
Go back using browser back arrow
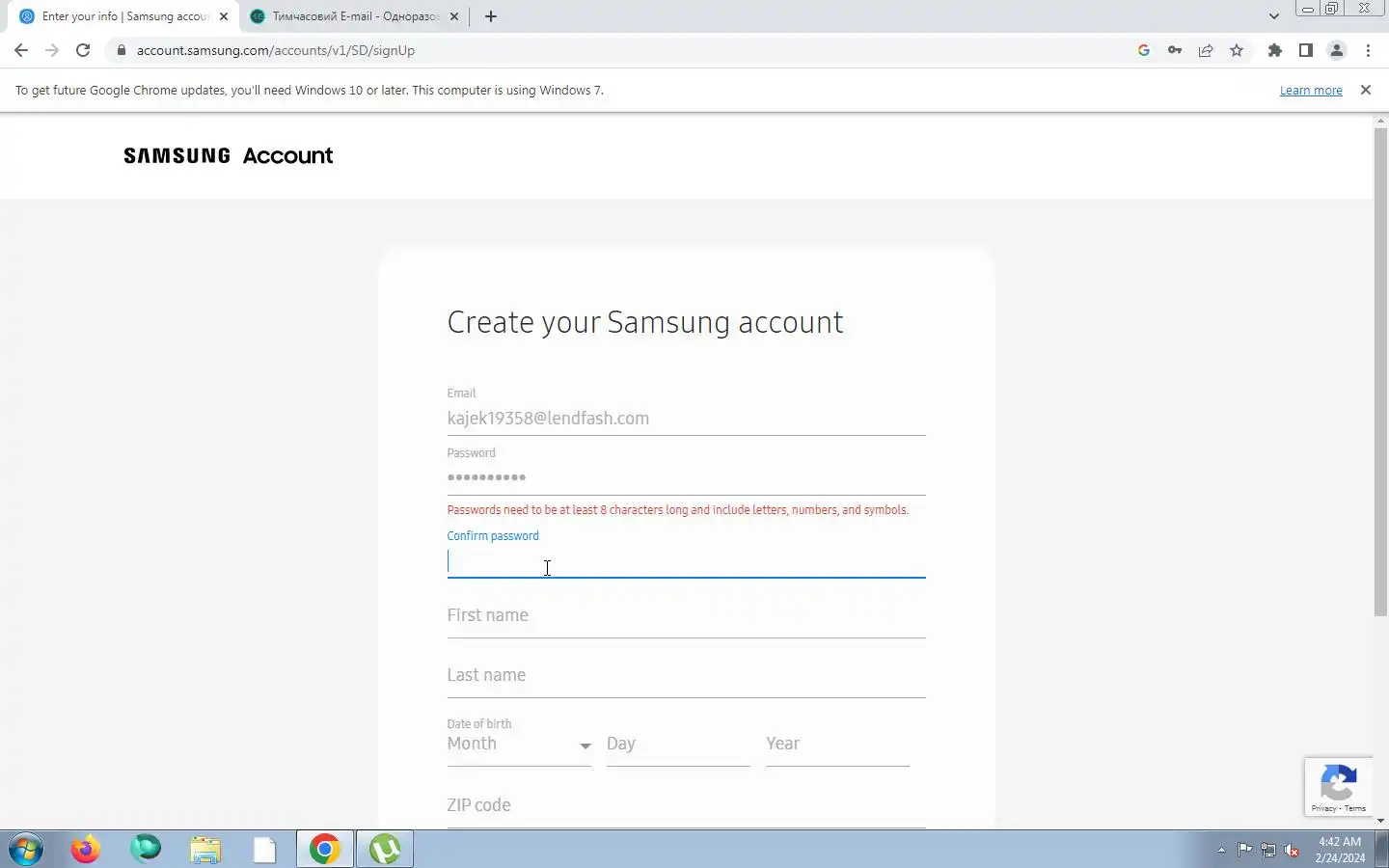click(x=21, y=50)
